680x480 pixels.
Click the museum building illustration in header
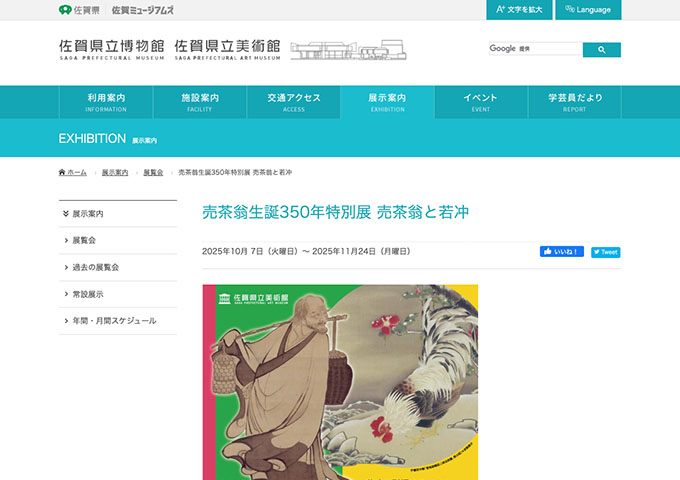[x=348, y=50]
